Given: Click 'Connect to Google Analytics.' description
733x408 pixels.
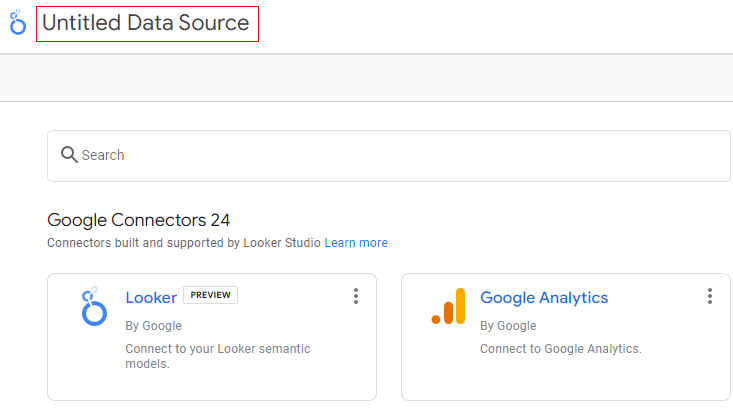Looking at the screenshot, I should pos(561,349).
